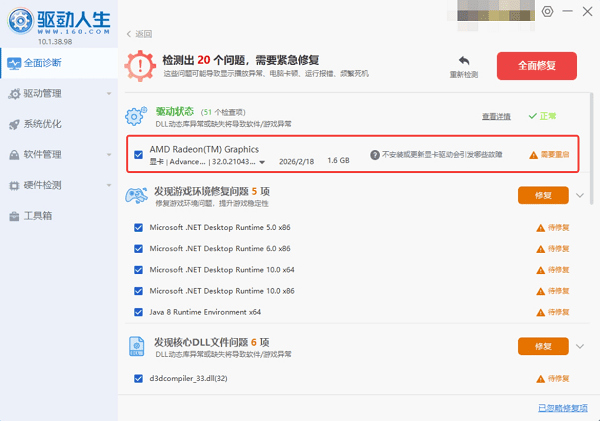Open 系统优化 in the sidebar
The width and height of the screenshot is (600, 421).
tap(59, 124)
